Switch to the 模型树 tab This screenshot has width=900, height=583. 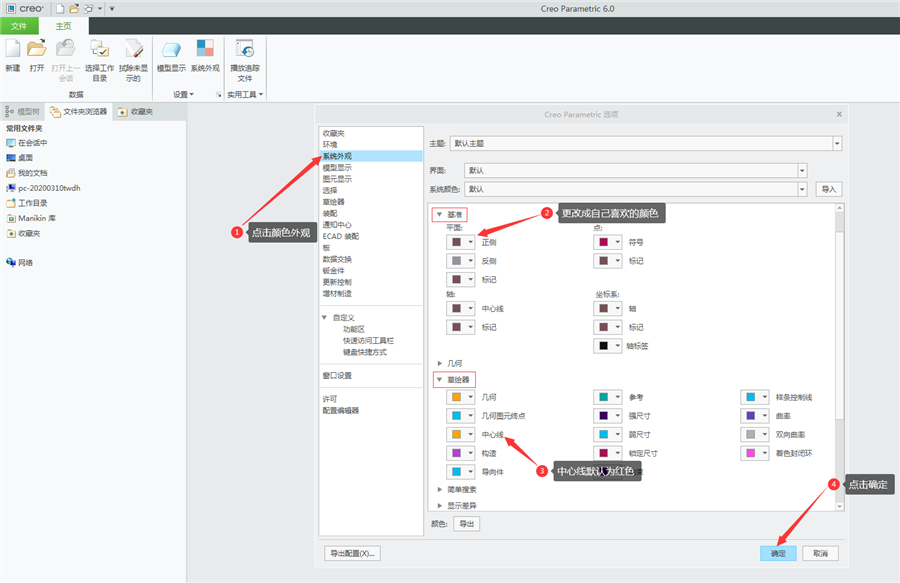[22, 111]
